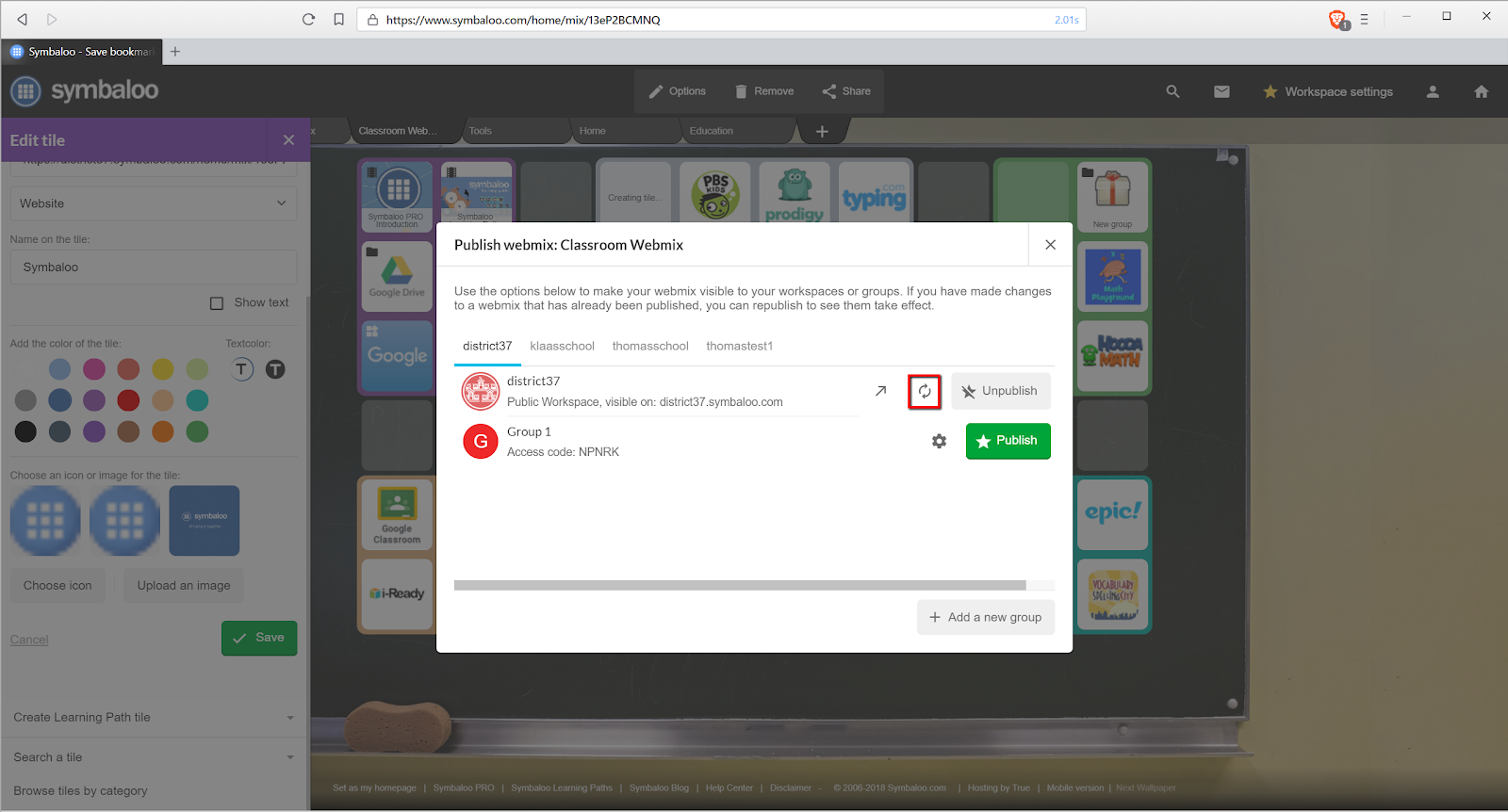Click the Unpublish button
This screenshot has width=1508, height=812.
pyautogui.click(x=1000, y=391)
